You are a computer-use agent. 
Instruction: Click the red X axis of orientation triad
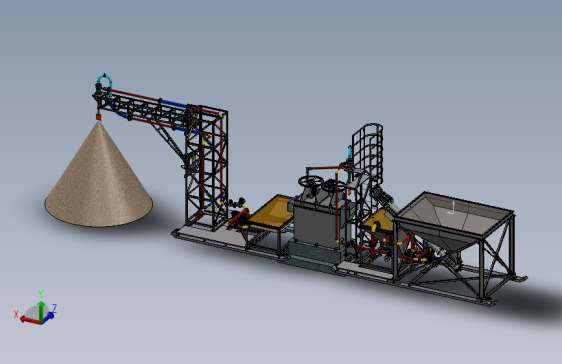[30, 320]
